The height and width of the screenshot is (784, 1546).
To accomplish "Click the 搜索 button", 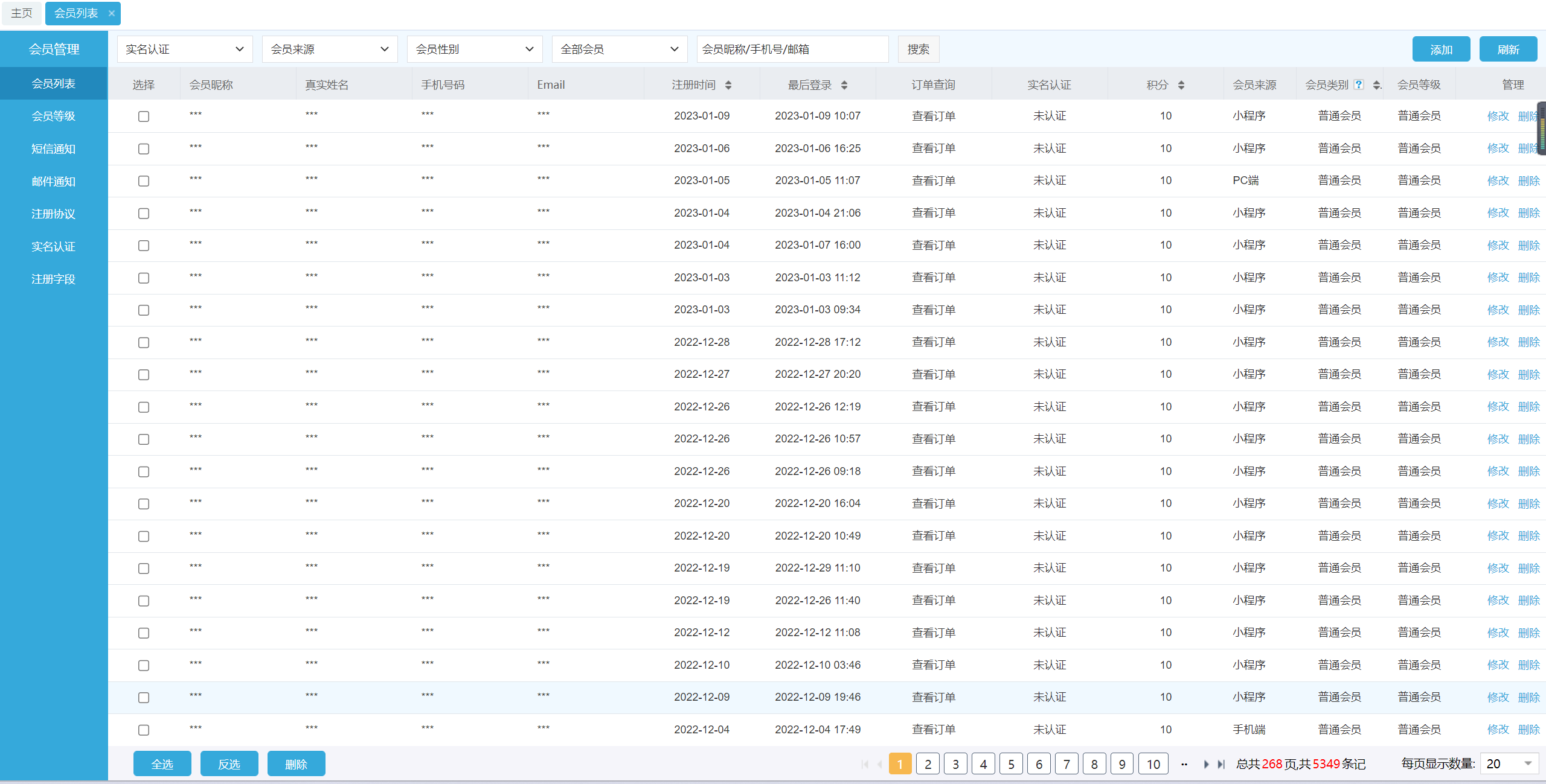I will (919, 49).
